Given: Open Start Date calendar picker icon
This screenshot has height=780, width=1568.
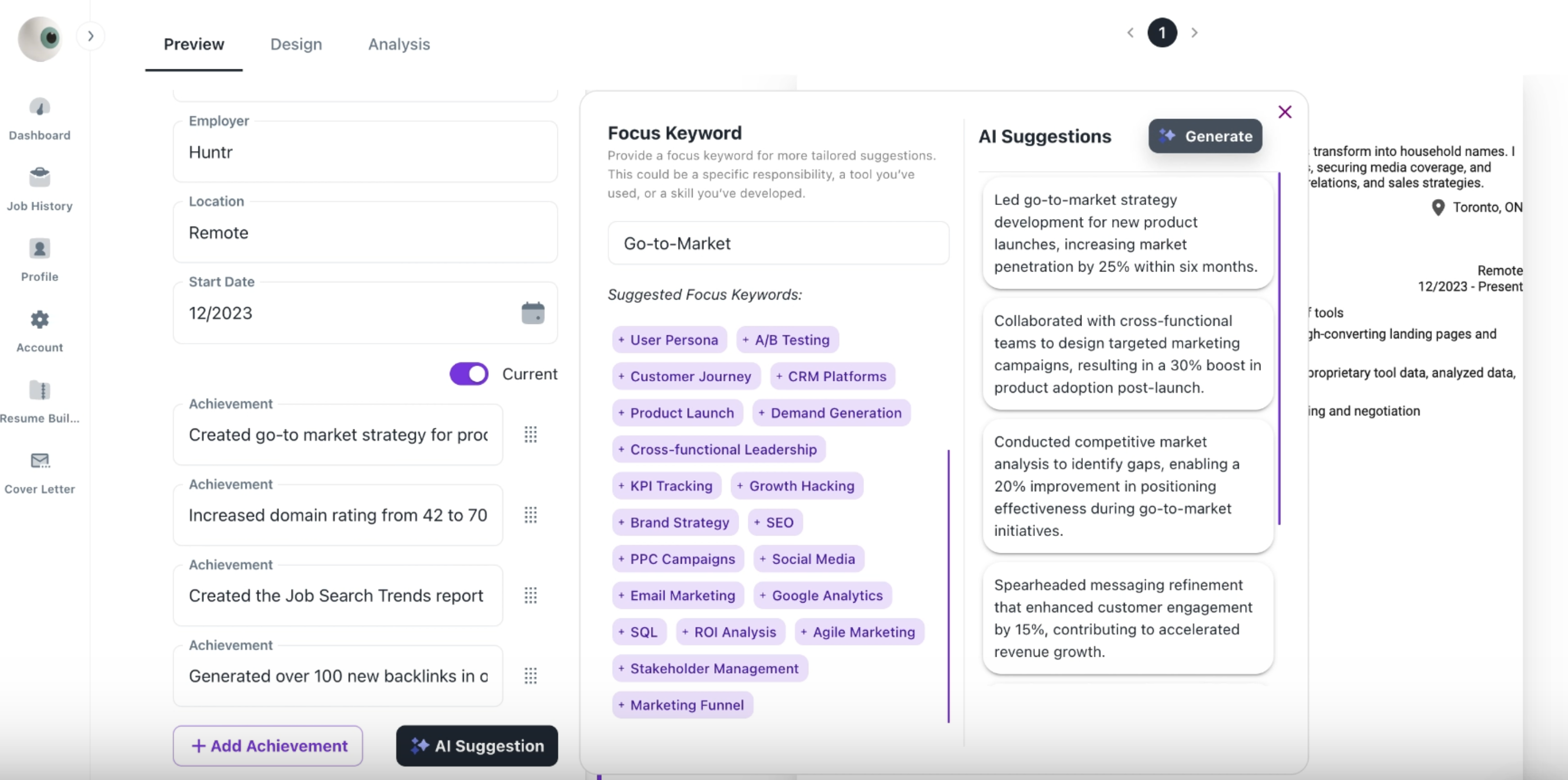Looking at the screenshot, I should (x=533, y=313).
